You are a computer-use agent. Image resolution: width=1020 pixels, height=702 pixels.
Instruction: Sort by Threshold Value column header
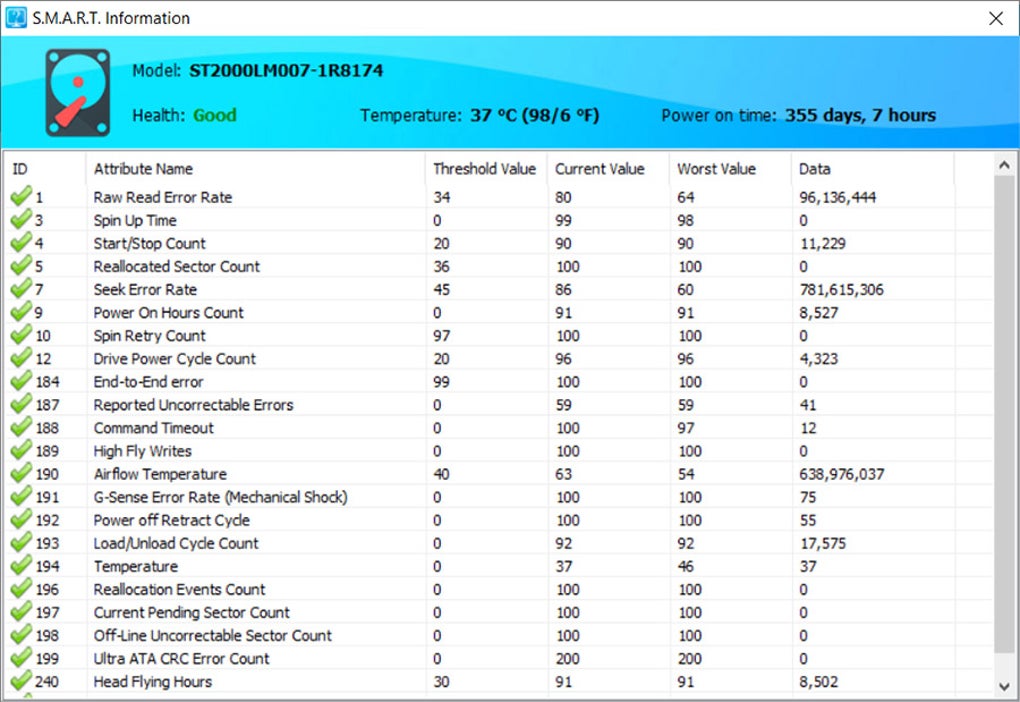pos(486,169)
